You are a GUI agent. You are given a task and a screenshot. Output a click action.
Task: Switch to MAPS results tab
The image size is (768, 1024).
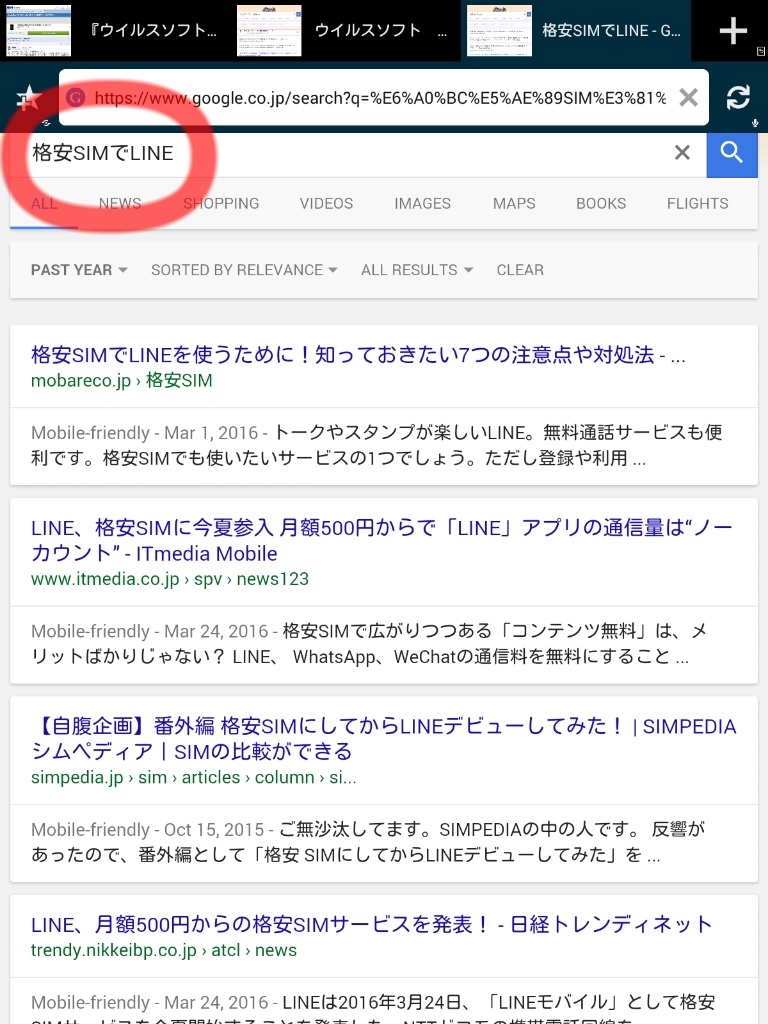[x=514, y=204]
